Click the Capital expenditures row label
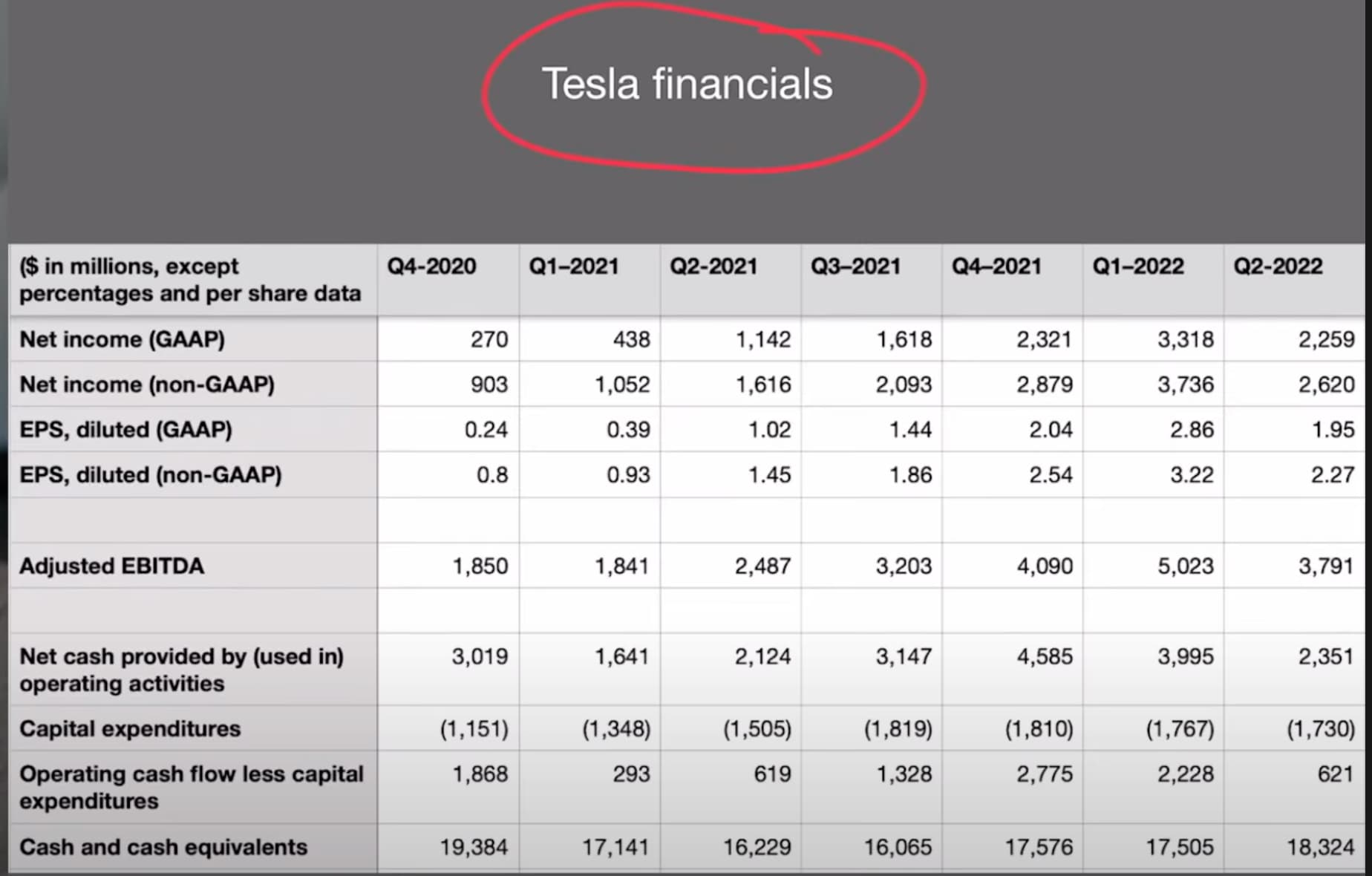This screenshot has height=876, width=1372. (x=130, y=729)
